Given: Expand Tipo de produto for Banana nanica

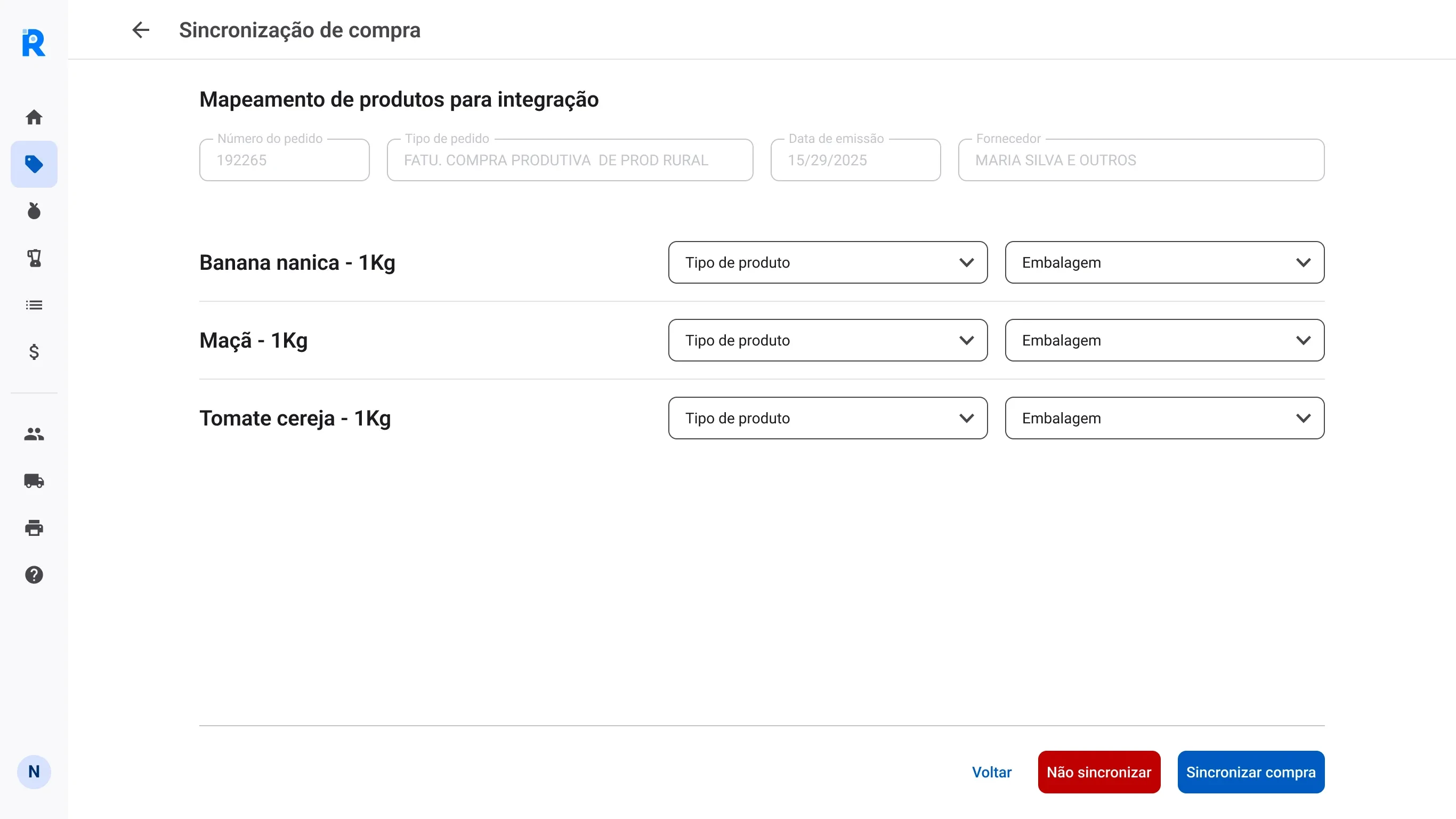Looking at the screenshot, I should 828,262.
